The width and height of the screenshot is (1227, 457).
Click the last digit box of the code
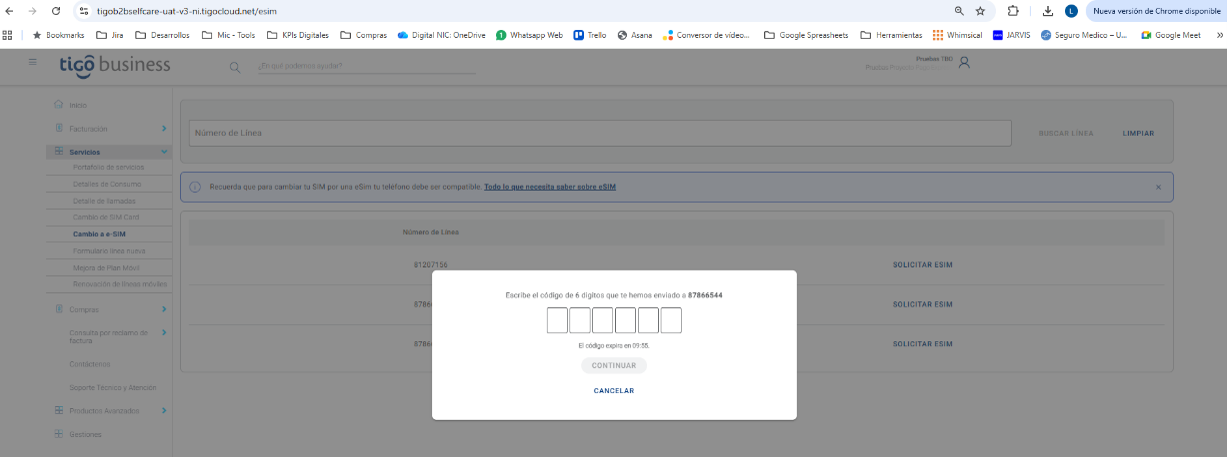point(671,320)
